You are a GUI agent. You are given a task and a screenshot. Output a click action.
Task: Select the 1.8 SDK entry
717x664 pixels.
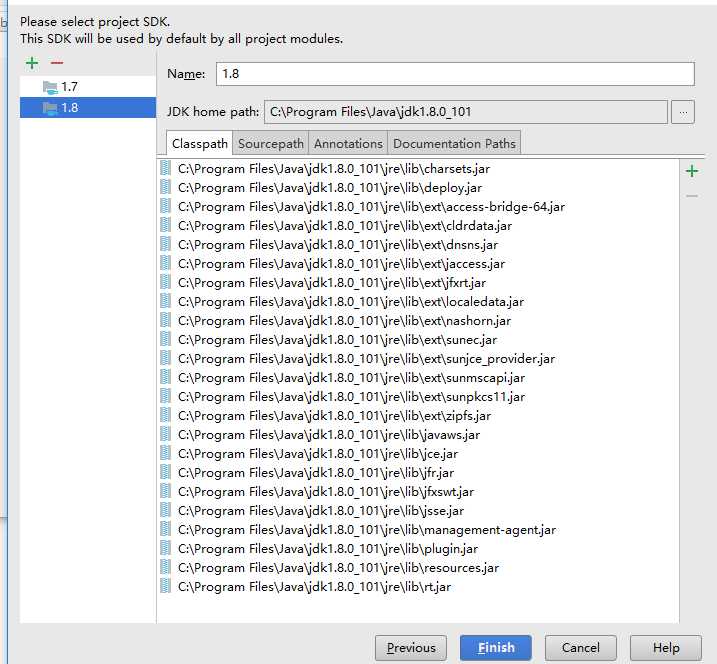[88, 107]
